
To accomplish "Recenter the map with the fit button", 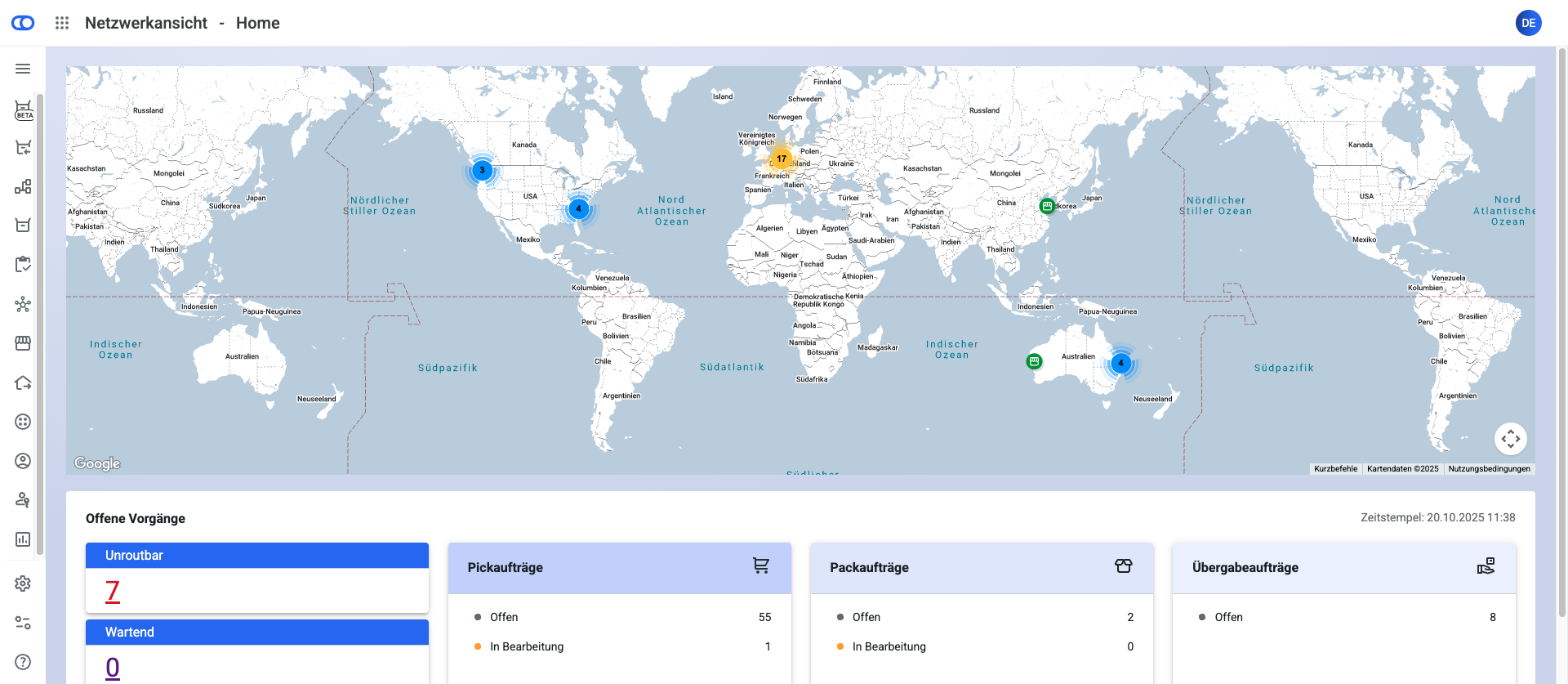I will 1511,439.
